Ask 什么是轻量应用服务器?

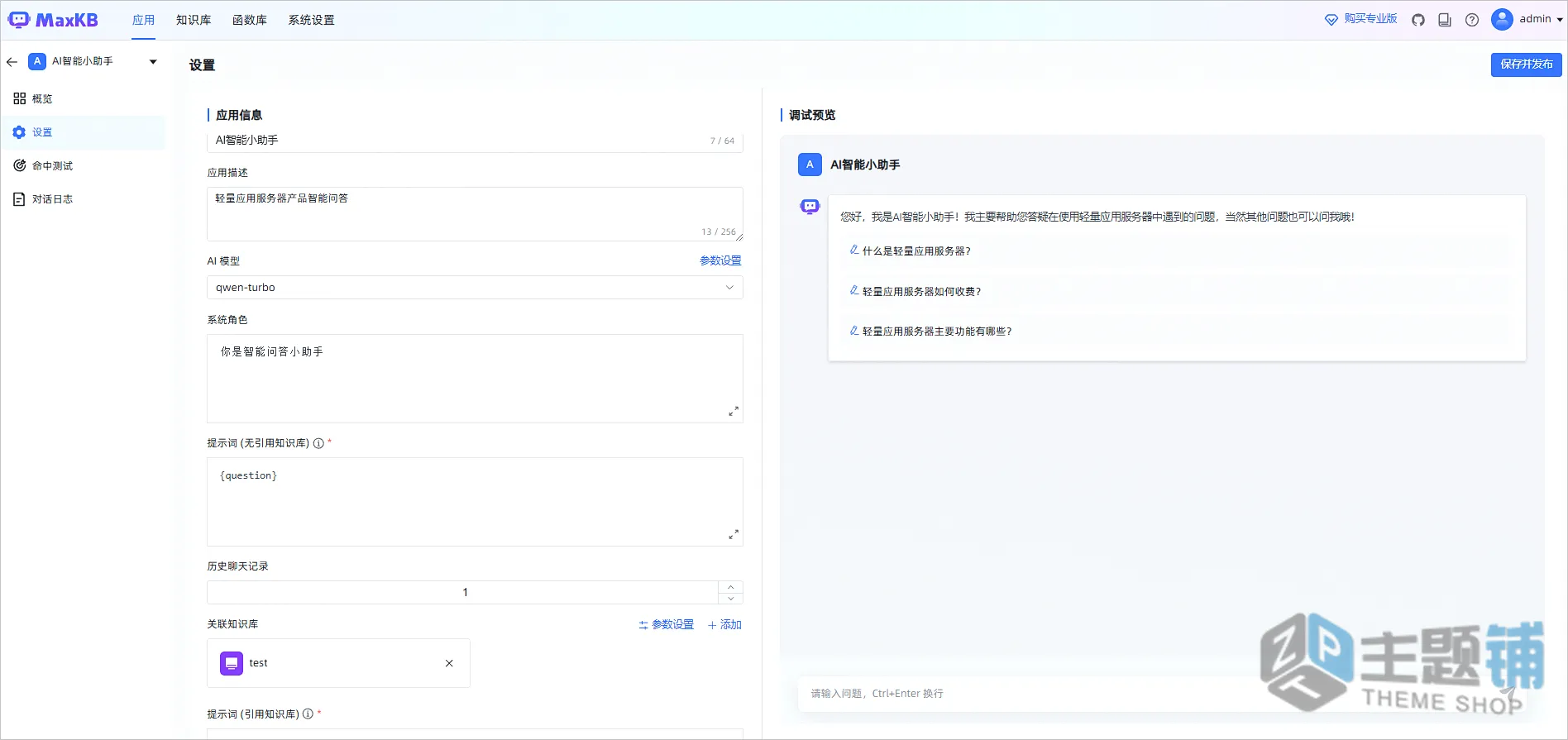coord(916,251)
